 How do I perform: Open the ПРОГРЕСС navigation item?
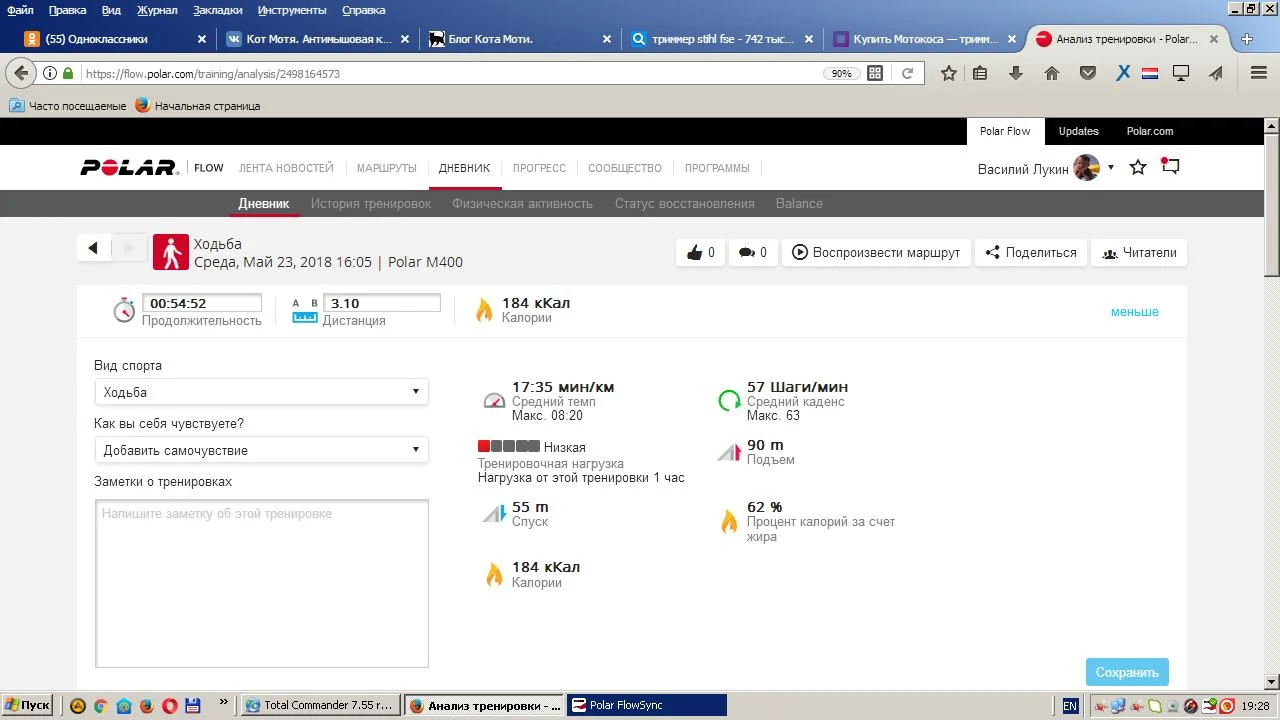click(x=539, y=168)
